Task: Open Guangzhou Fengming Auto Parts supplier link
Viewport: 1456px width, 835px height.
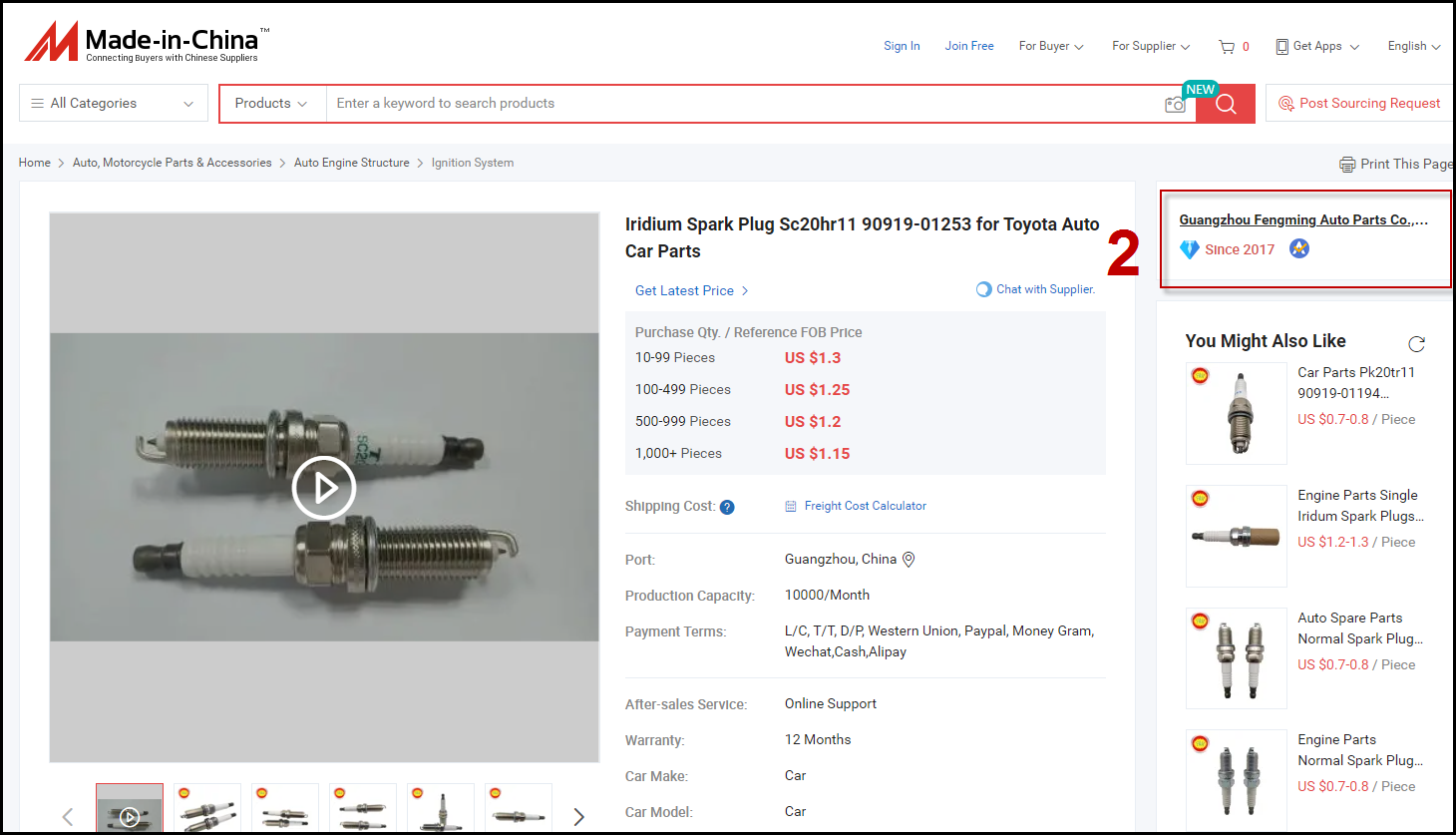Action: 1303,220
